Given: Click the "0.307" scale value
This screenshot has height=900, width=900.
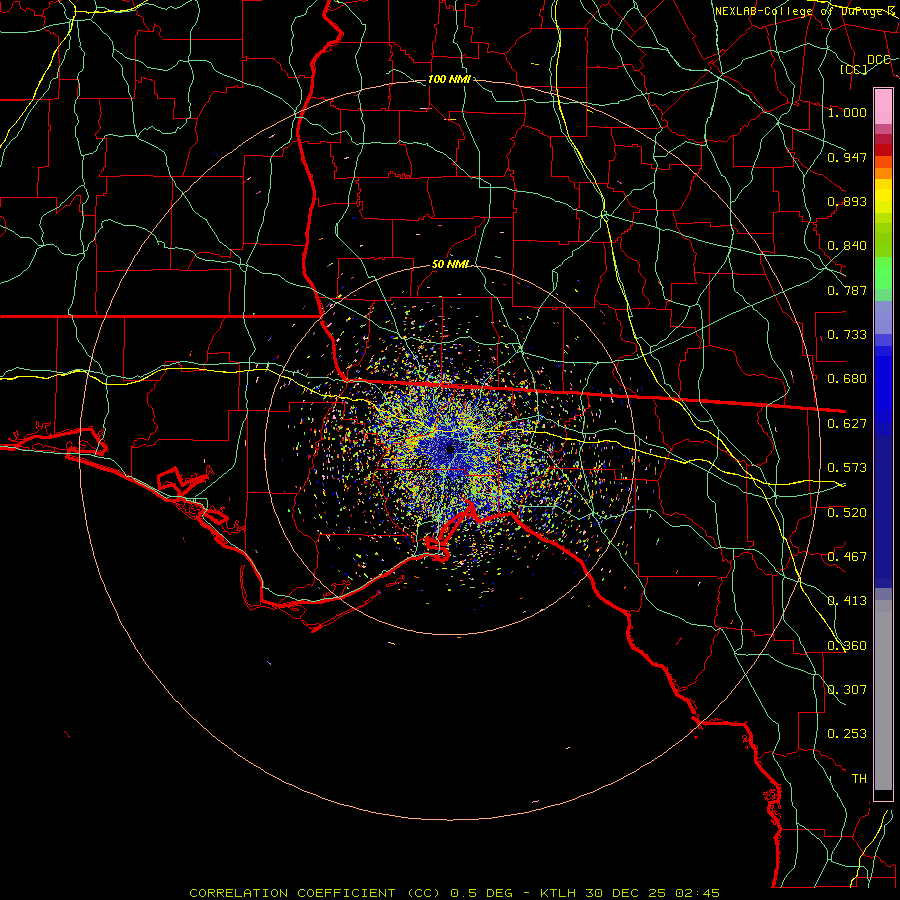Looking at the screenshot, I should pos(847,690).
